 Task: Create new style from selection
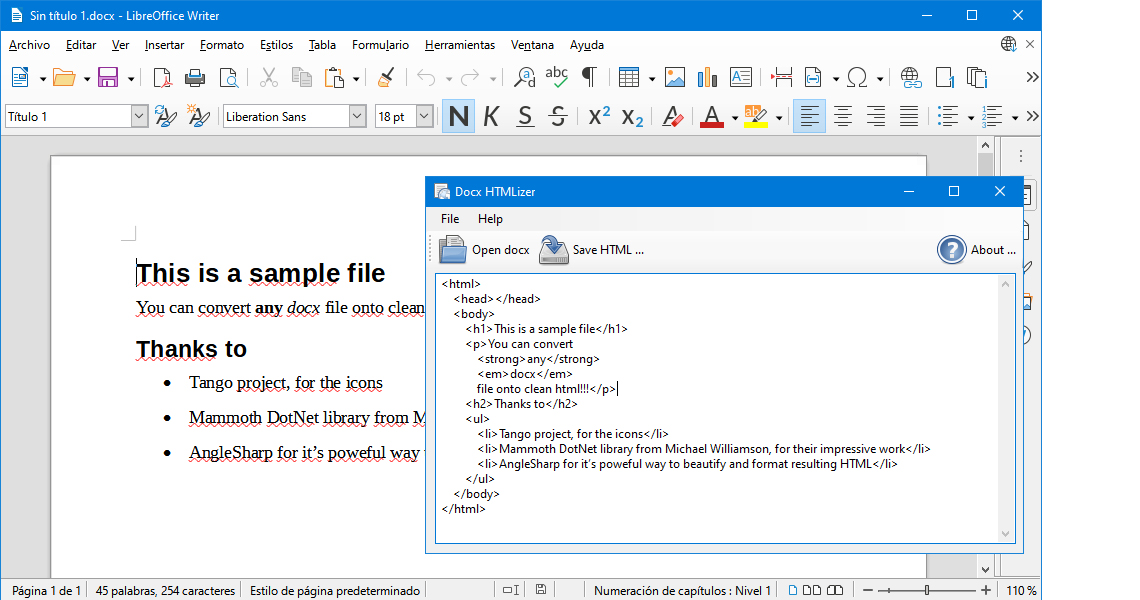pyautogui.click(x=198, y=116)
